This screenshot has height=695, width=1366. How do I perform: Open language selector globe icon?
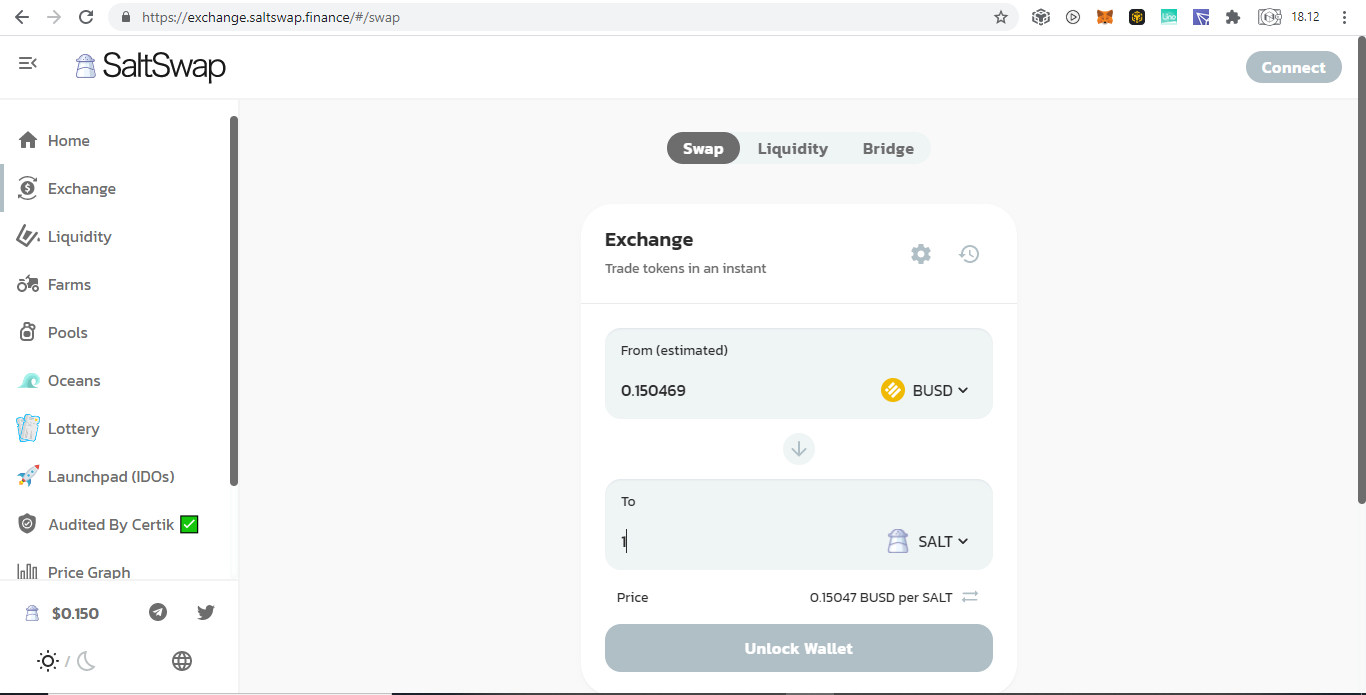click(x=182, y=661)
